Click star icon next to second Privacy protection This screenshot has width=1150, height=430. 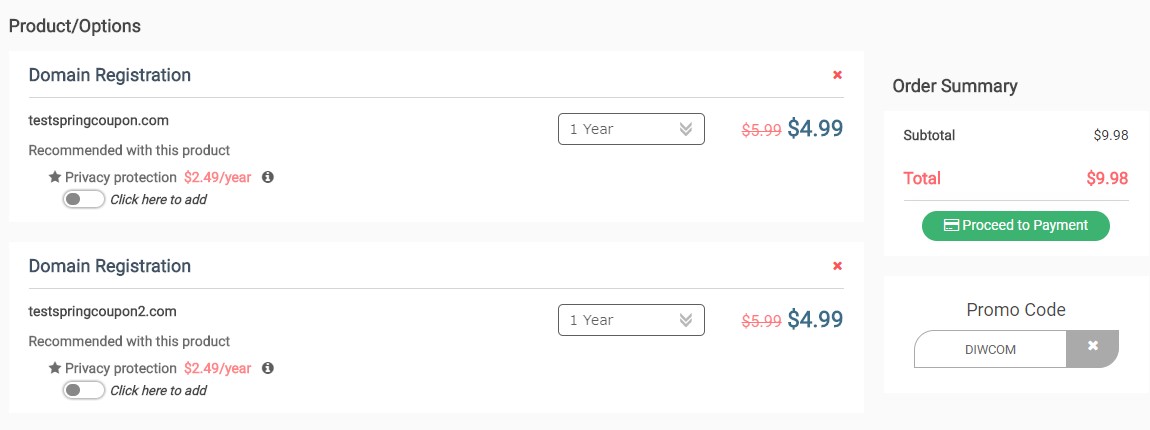point(54,368)
